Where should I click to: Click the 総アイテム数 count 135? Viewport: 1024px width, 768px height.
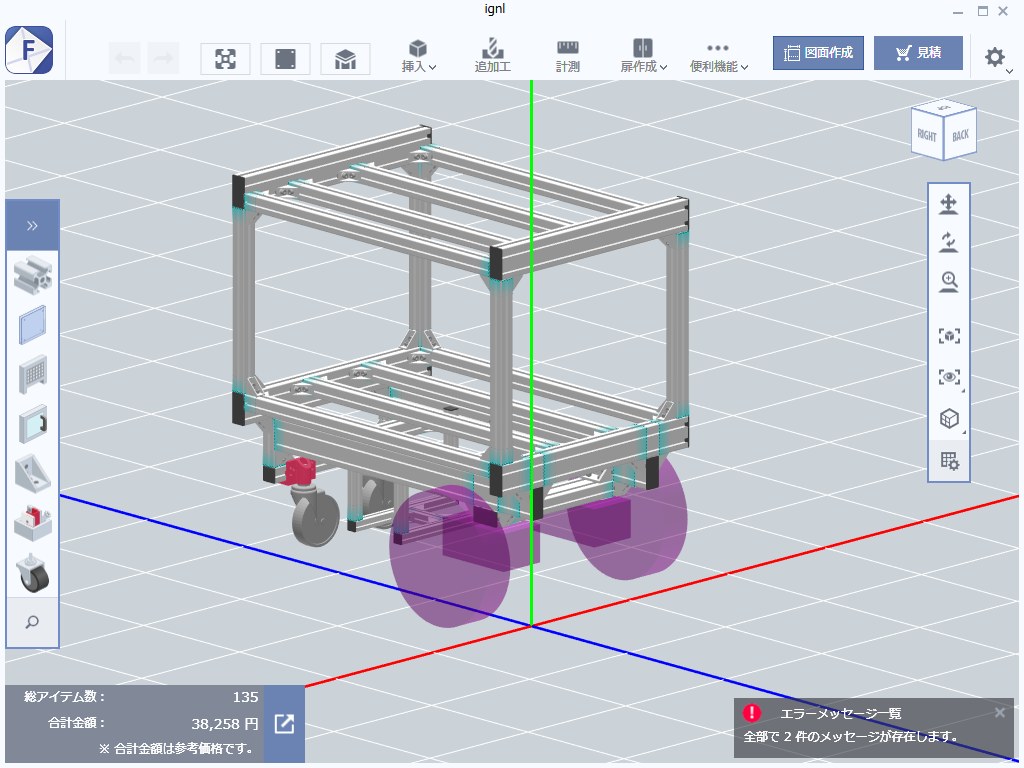[246, 697]
